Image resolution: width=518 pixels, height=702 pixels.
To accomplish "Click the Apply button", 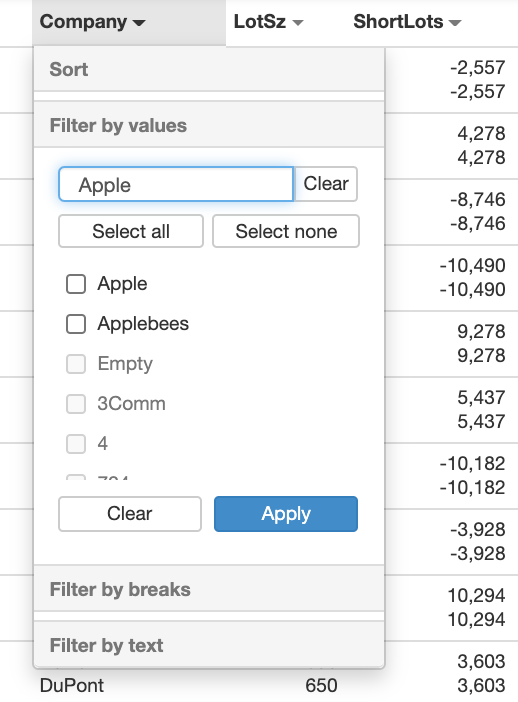I will [x=286, y=514].
